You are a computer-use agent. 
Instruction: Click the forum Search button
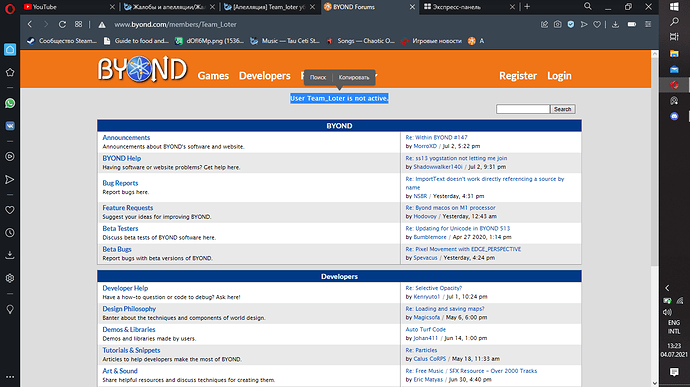tap(563, 109)
